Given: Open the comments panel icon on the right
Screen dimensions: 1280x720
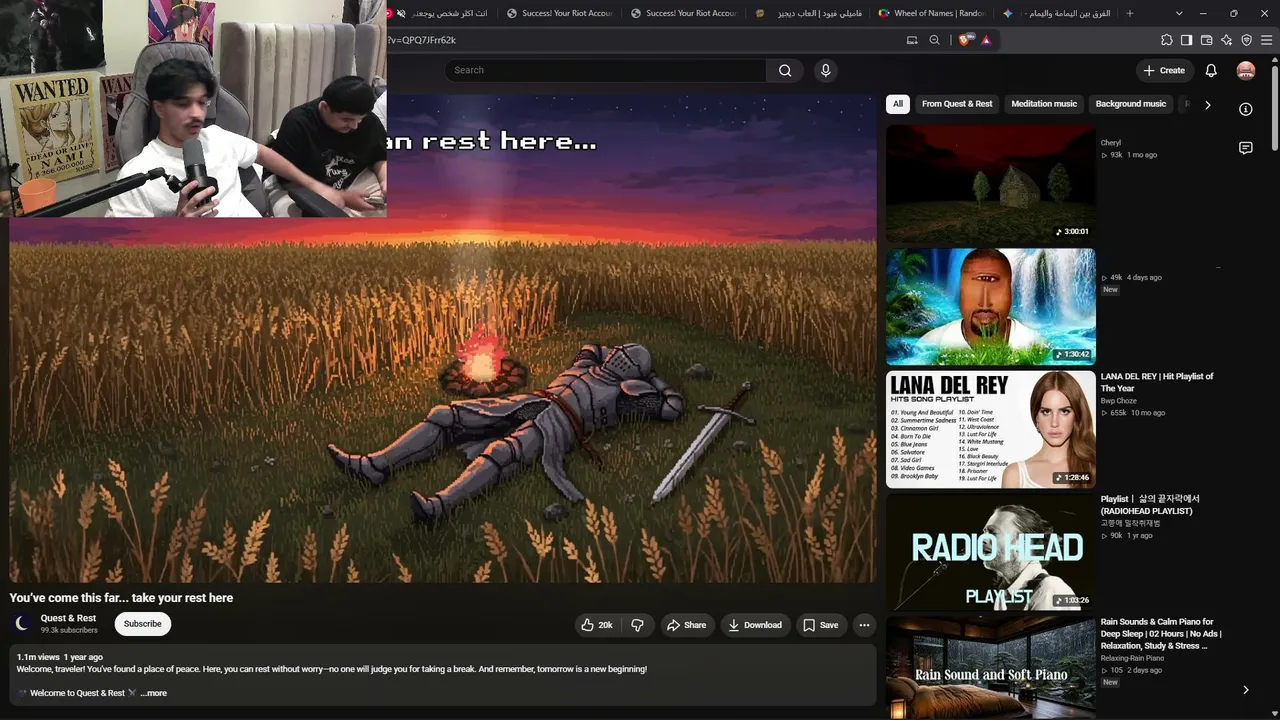Looking at the screenshot, I should 1246,148.
